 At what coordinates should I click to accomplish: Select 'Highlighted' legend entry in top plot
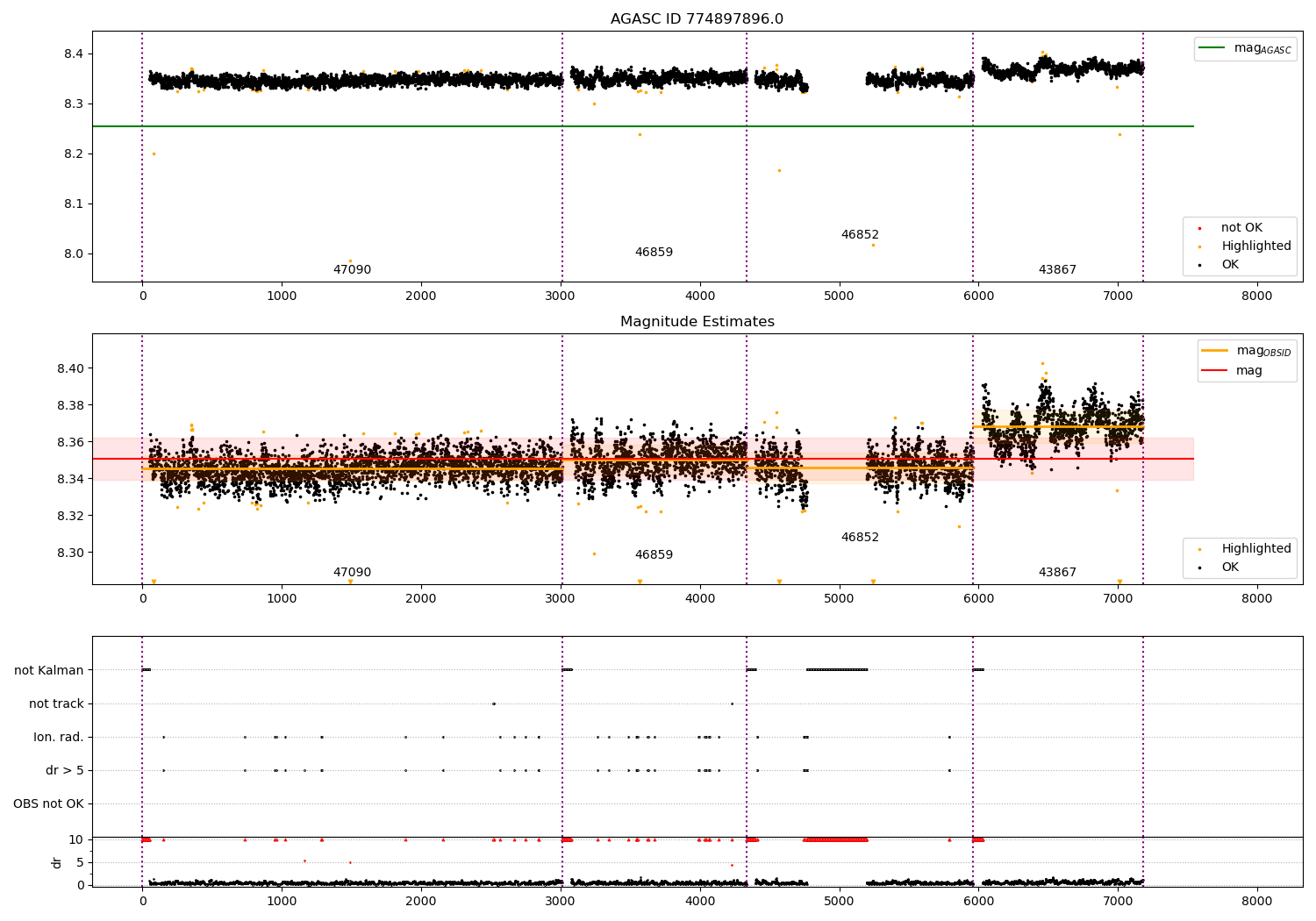pos(1256,246)
